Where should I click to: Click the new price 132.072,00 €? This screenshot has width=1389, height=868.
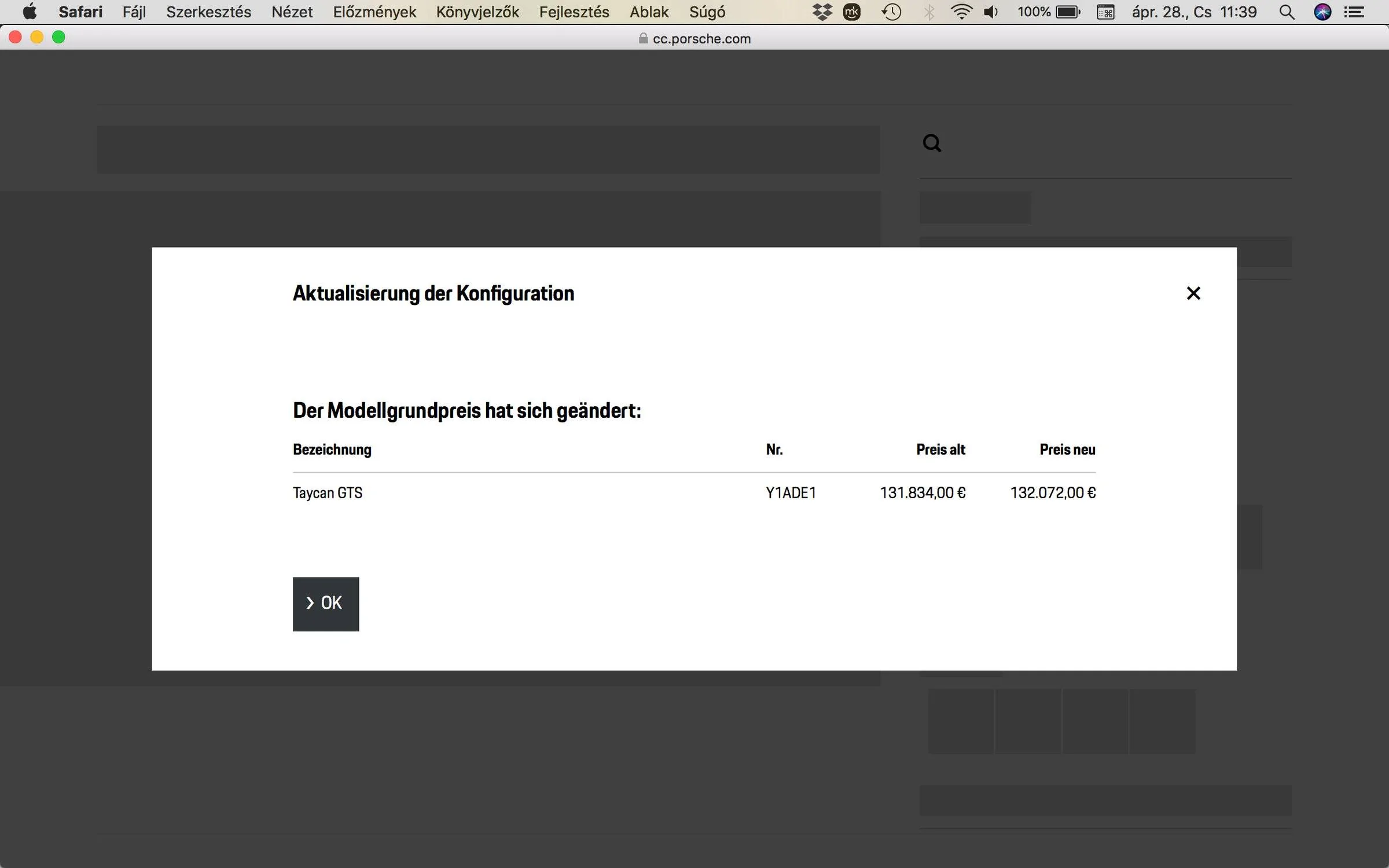1053,493
